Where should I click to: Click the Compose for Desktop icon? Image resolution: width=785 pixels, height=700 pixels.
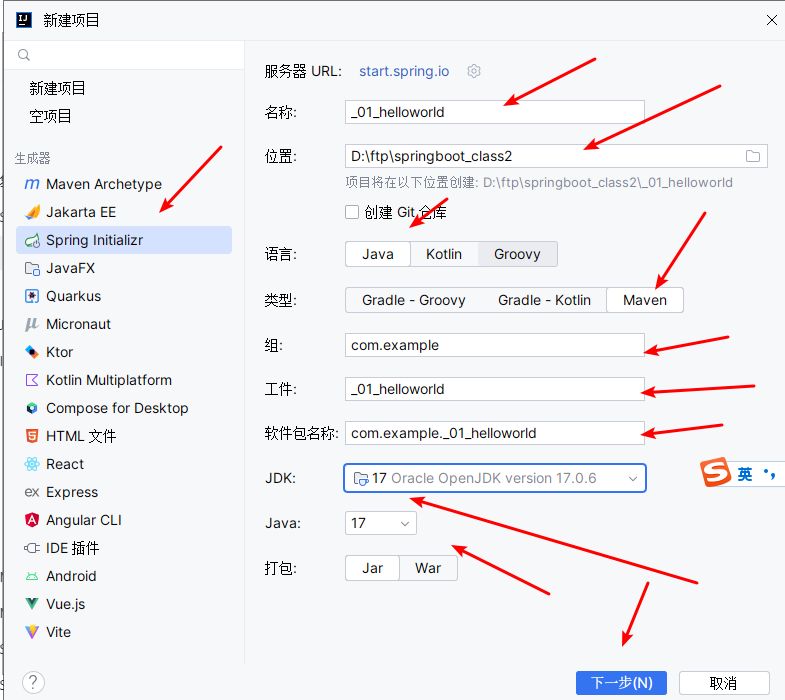32,409
